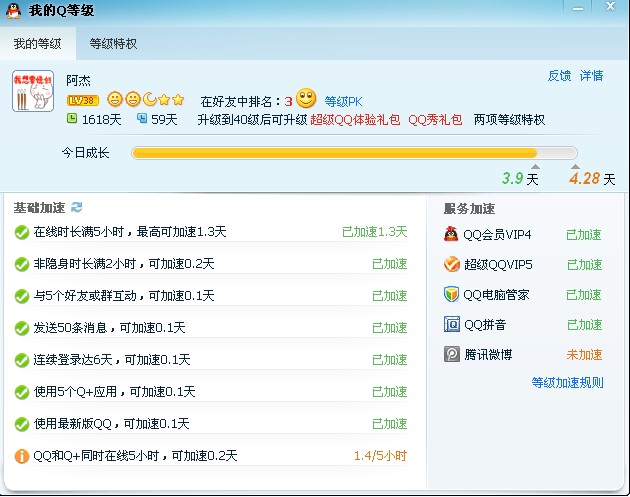Switch to the 我的等级 tab
Image resolution: width=630 pixels, height=497 pixels.
click(x=37, y=43)
